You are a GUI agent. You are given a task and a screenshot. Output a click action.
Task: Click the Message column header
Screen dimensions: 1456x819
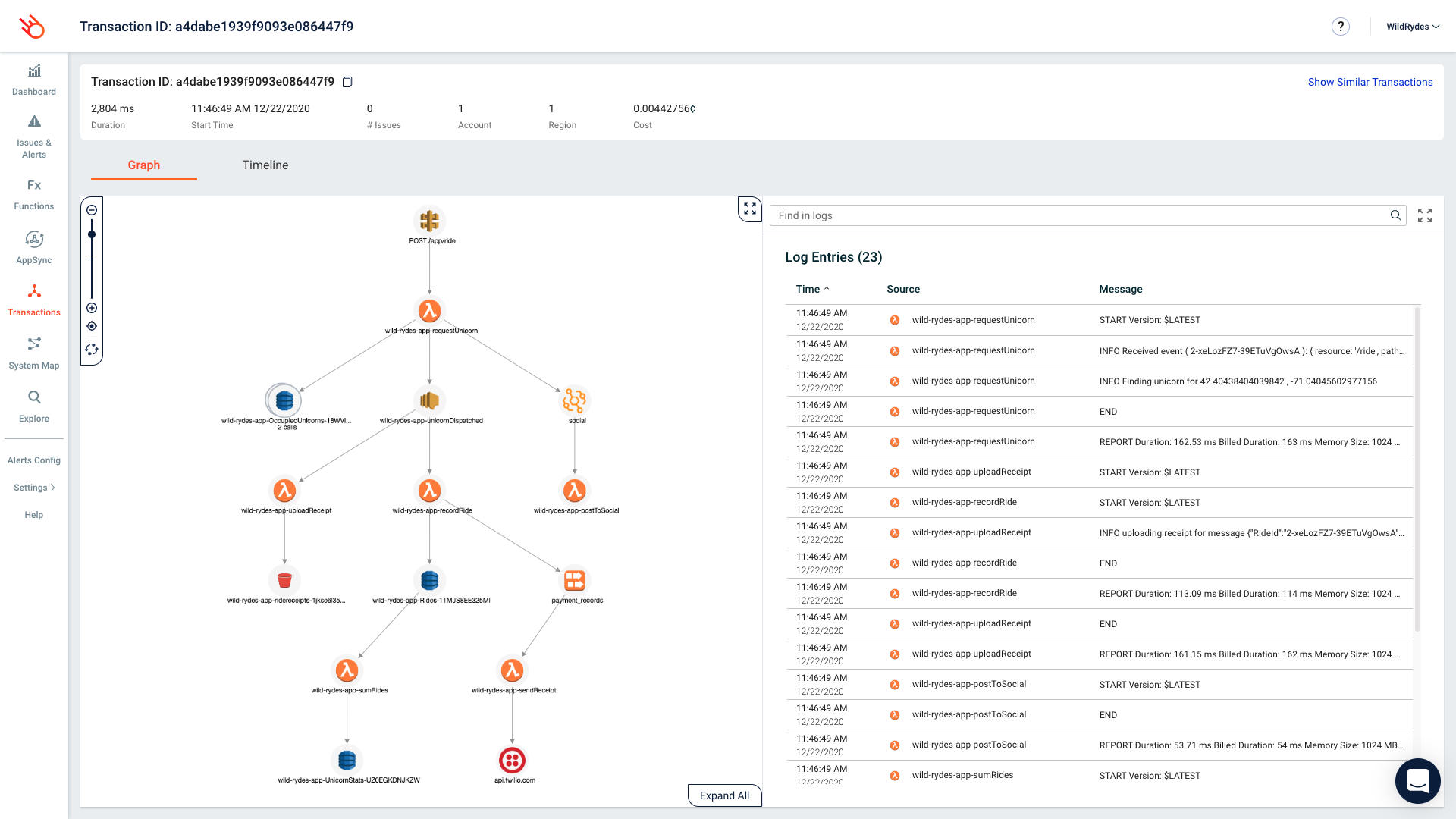pyautogui.click(x=1121, y=289)
